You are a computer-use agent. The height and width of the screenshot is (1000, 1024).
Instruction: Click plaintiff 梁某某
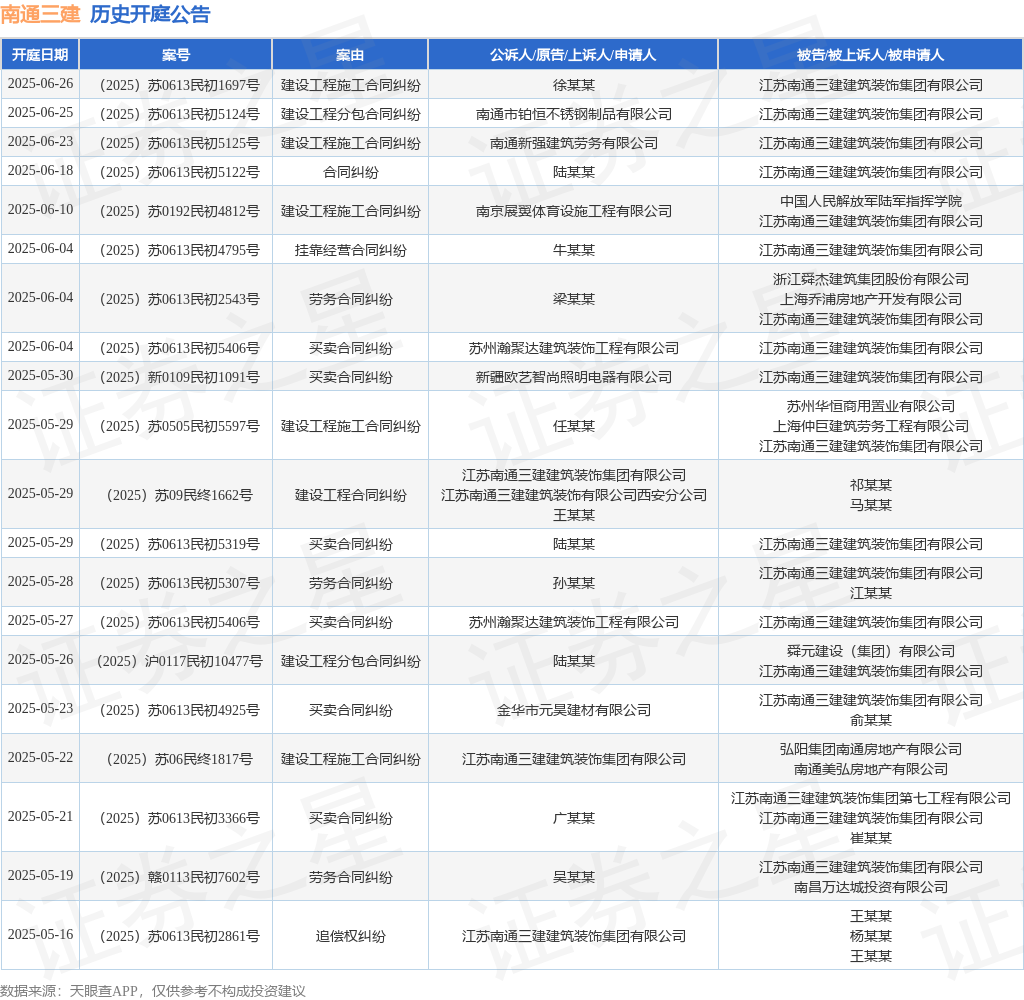tap(573, 299)
